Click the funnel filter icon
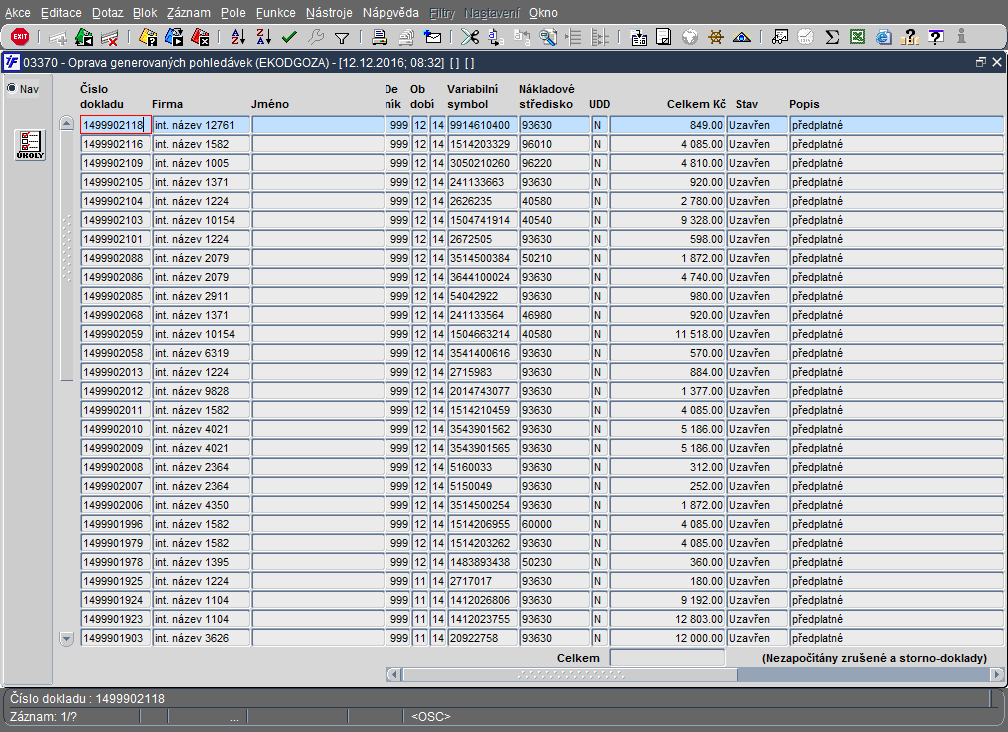The height and width of the screenshot is (732, 1008). [342, 38]
